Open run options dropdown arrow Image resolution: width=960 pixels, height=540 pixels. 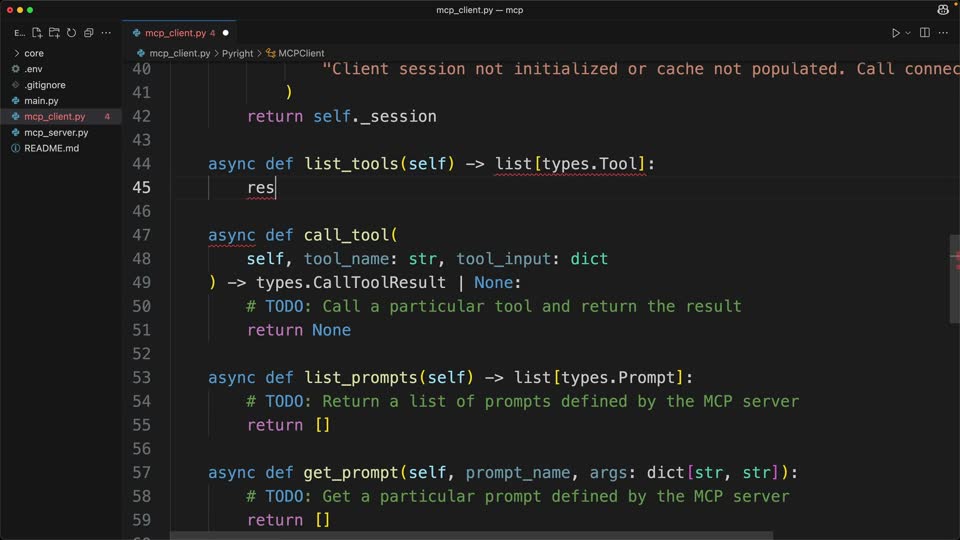pos(908,33)
